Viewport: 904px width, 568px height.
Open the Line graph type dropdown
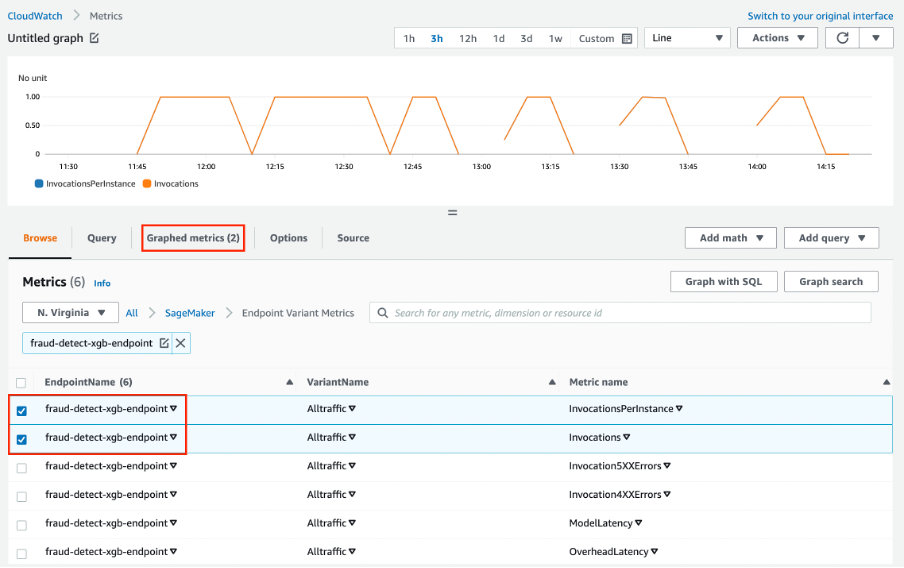(687, 38)
